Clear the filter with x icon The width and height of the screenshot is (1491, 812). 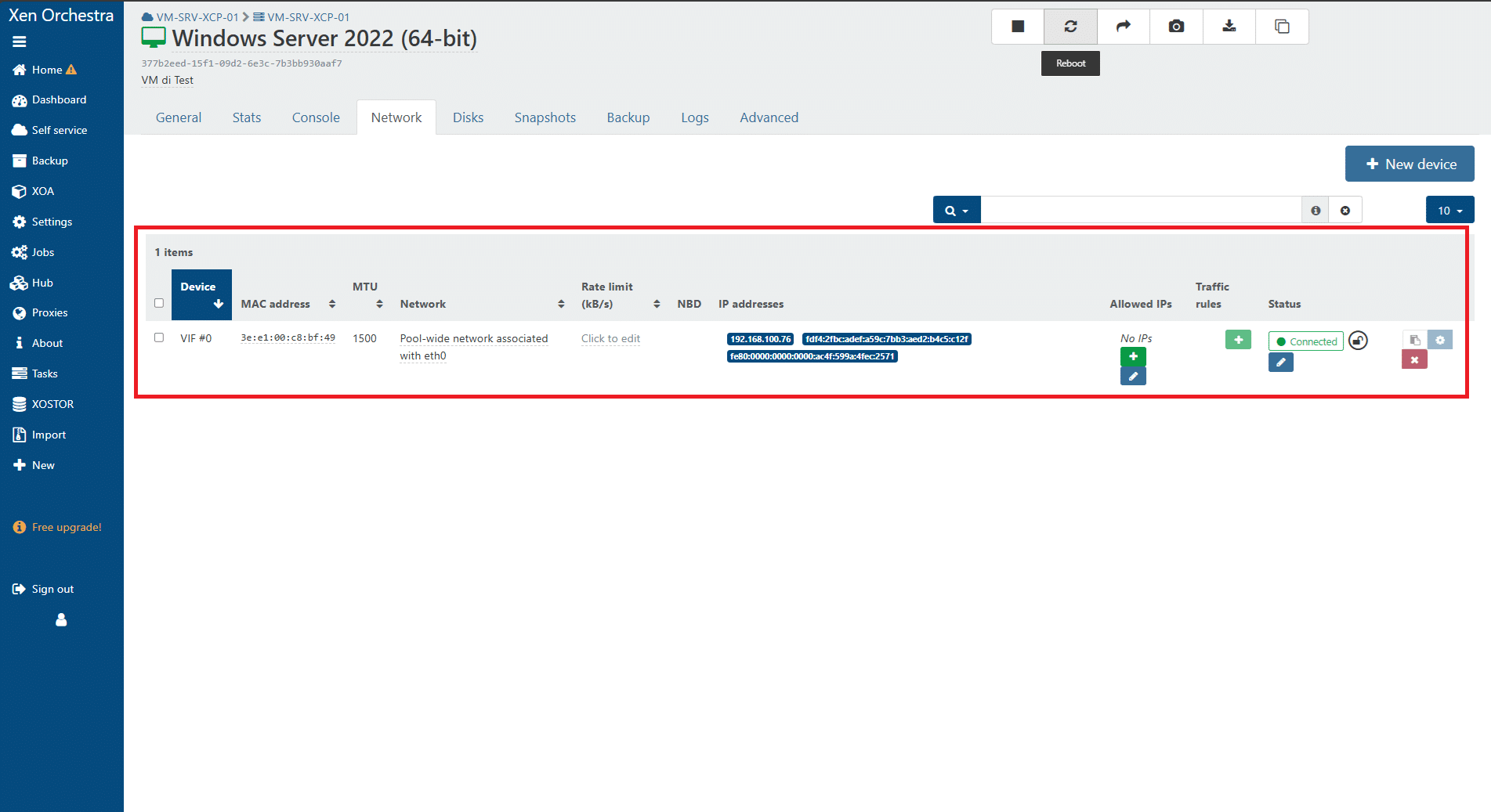point(1345,211)
